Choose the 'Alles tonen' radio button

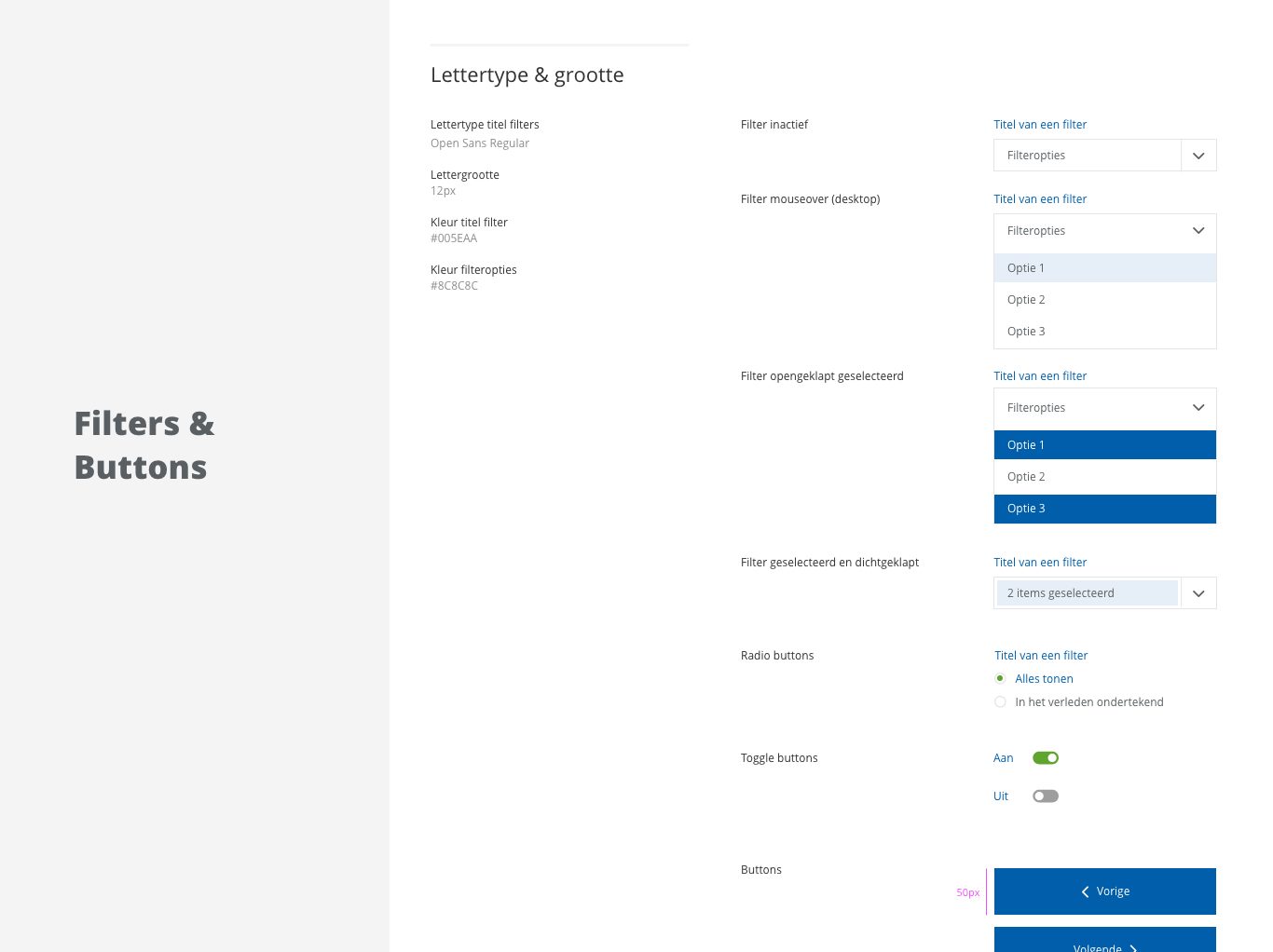coord(1000,678)
